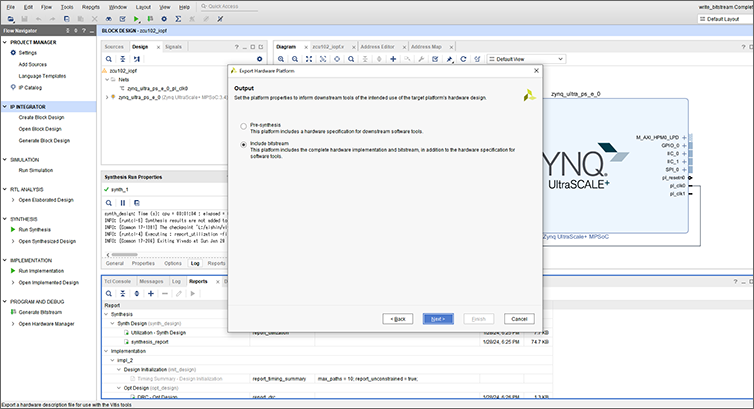Collapse the SIMULATION section
This screenshot has height=409, width=754.
[5, 160]
